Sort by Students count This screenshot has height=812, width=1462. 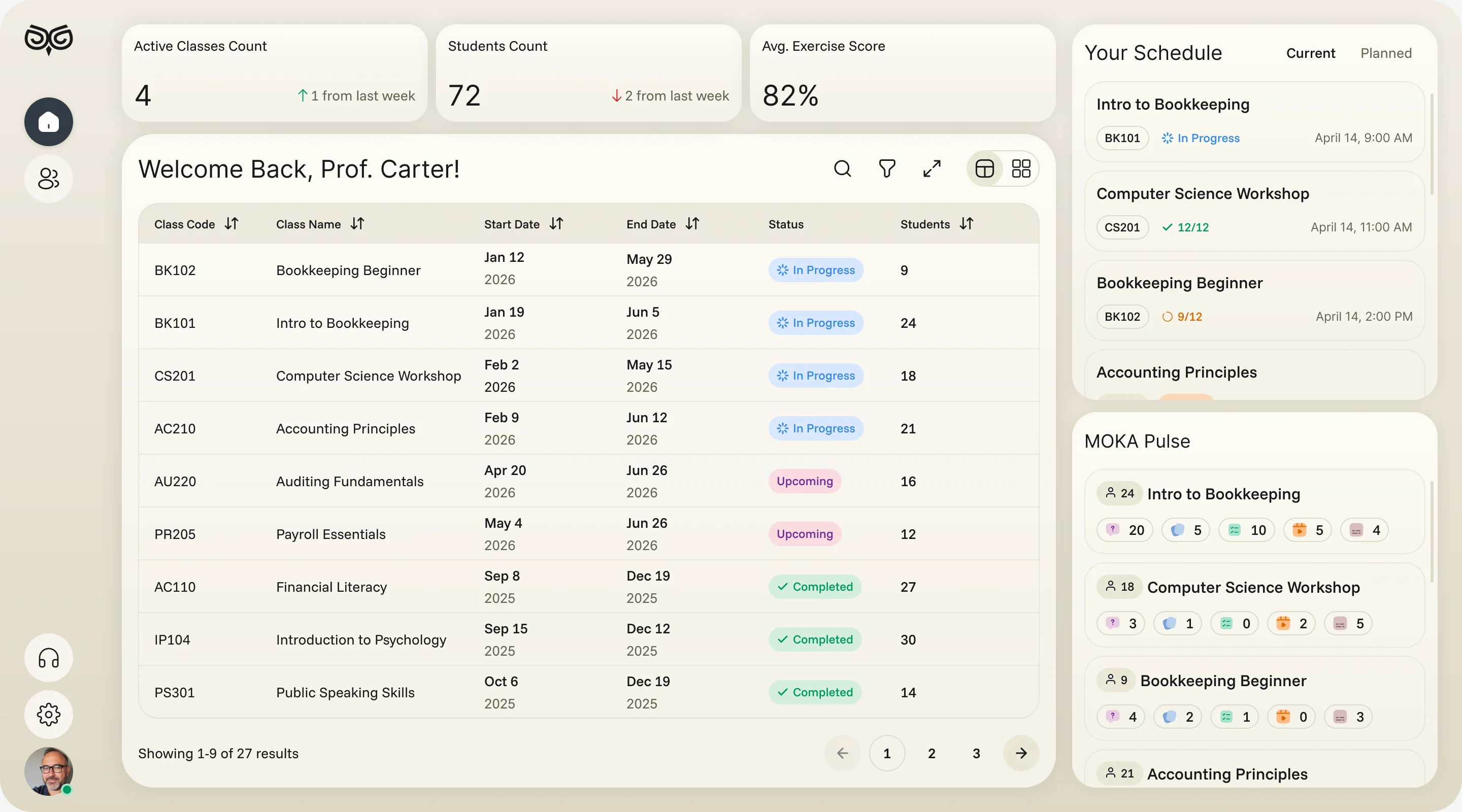coord(967,224)
